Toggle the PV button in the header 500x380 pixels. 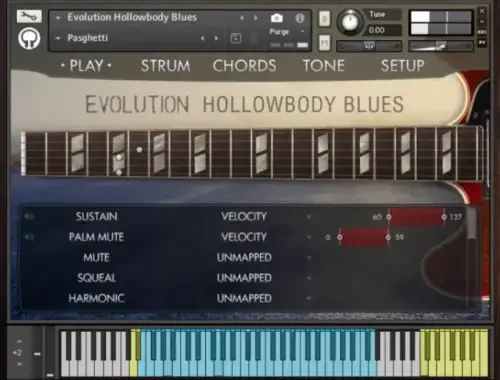coord(482,42)
